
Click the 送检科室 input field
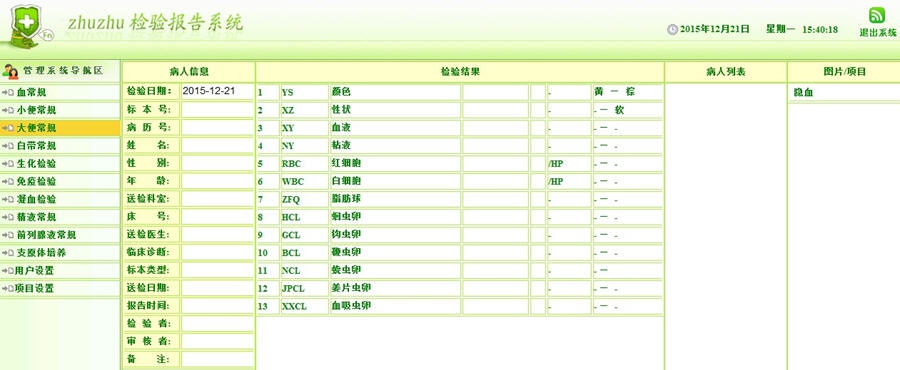pos(218,198)
